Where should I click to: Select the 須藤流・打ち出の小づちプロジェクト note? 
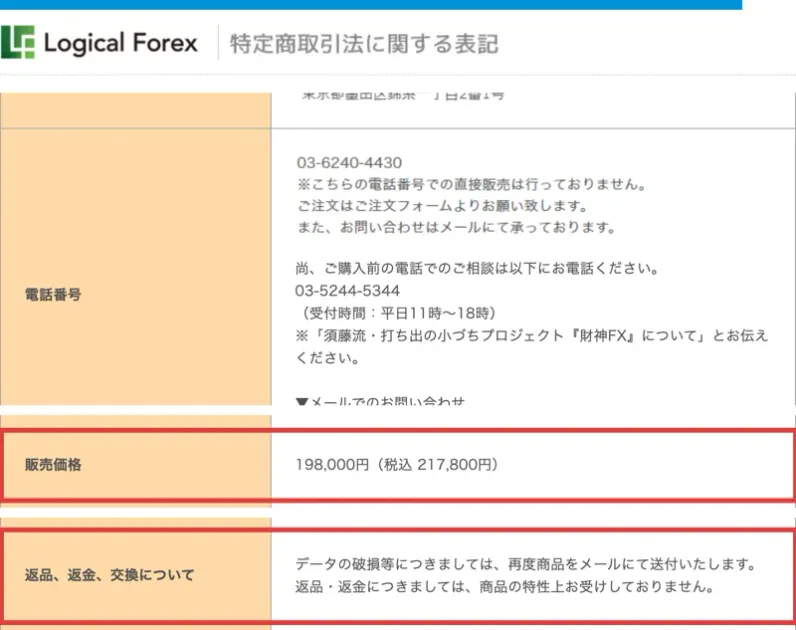(532, 347)
